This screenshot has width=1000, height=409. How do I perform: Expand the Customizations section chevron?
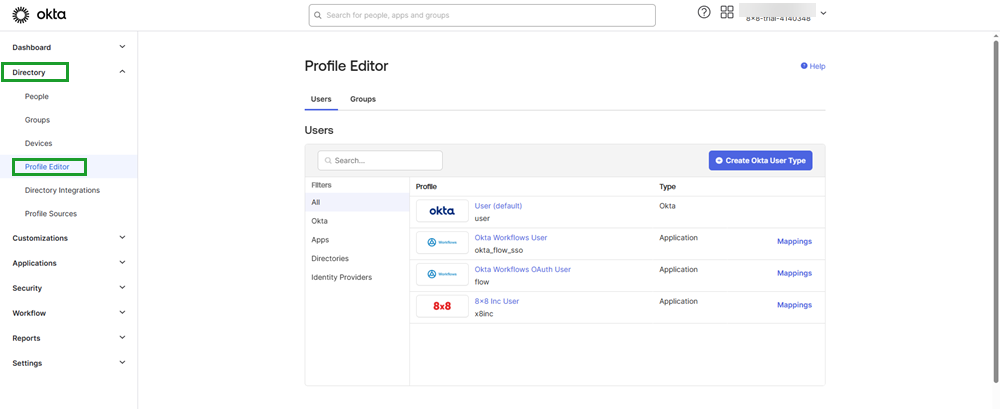click(x=123, y=237)
